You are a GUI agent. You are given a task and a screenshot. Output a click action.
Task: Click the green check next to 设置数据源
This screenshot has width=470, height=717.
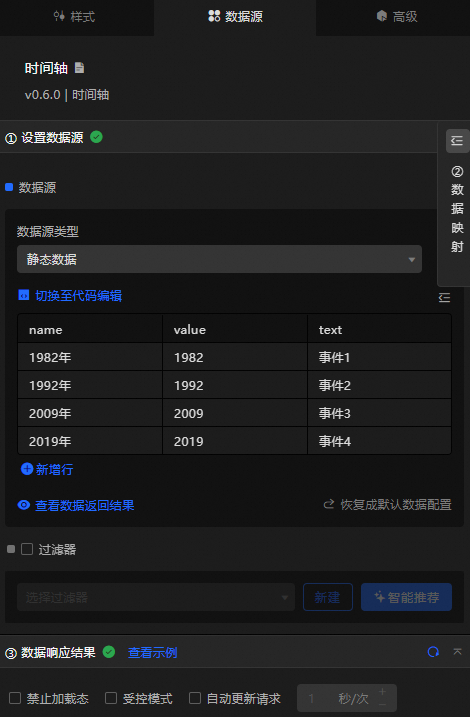pos(96,137)
